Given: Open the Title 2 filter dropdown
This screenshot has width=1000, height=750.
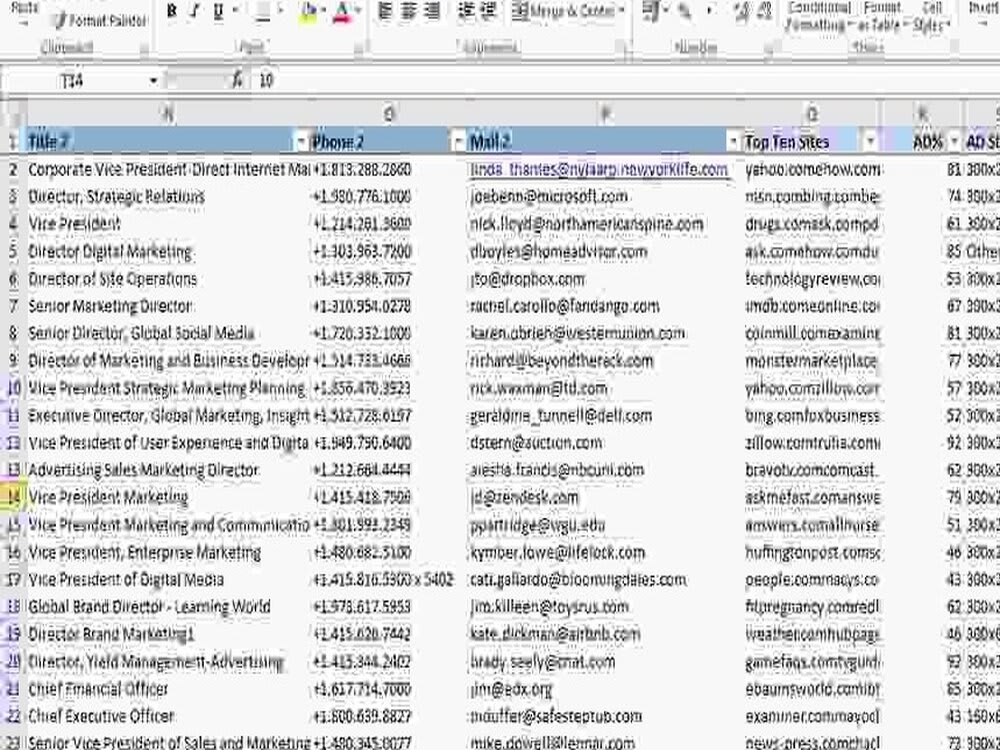Looking at the screenshot, I should [x=301, y=142].
